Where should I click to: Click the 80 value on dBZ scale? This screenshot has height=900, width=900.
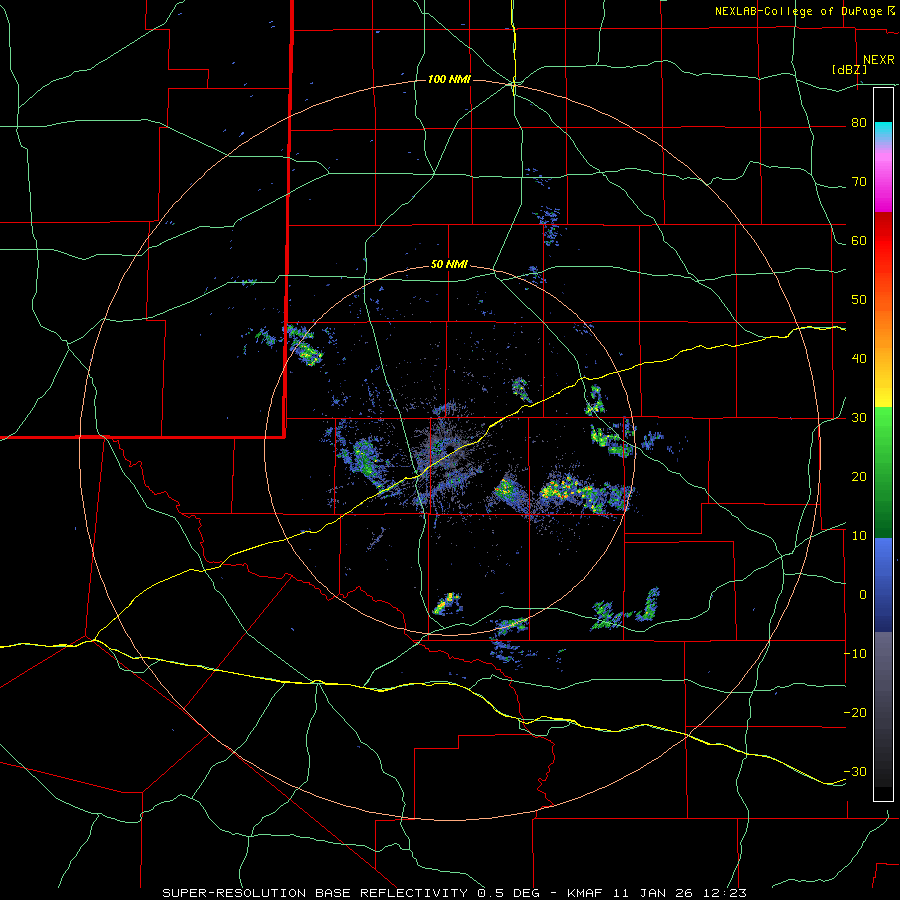click(x=859, y=123)
